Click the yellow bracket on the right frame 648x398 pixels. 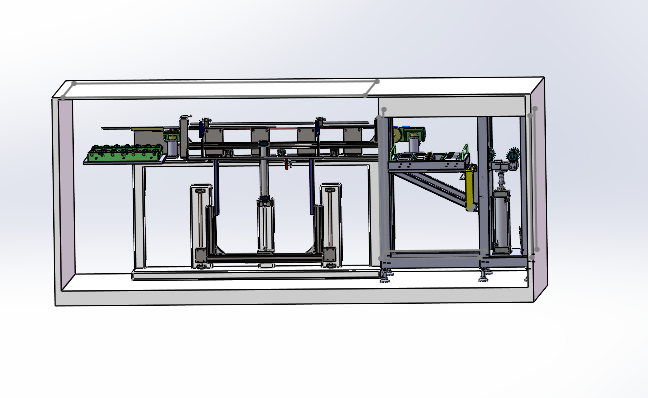click(471, 187)
